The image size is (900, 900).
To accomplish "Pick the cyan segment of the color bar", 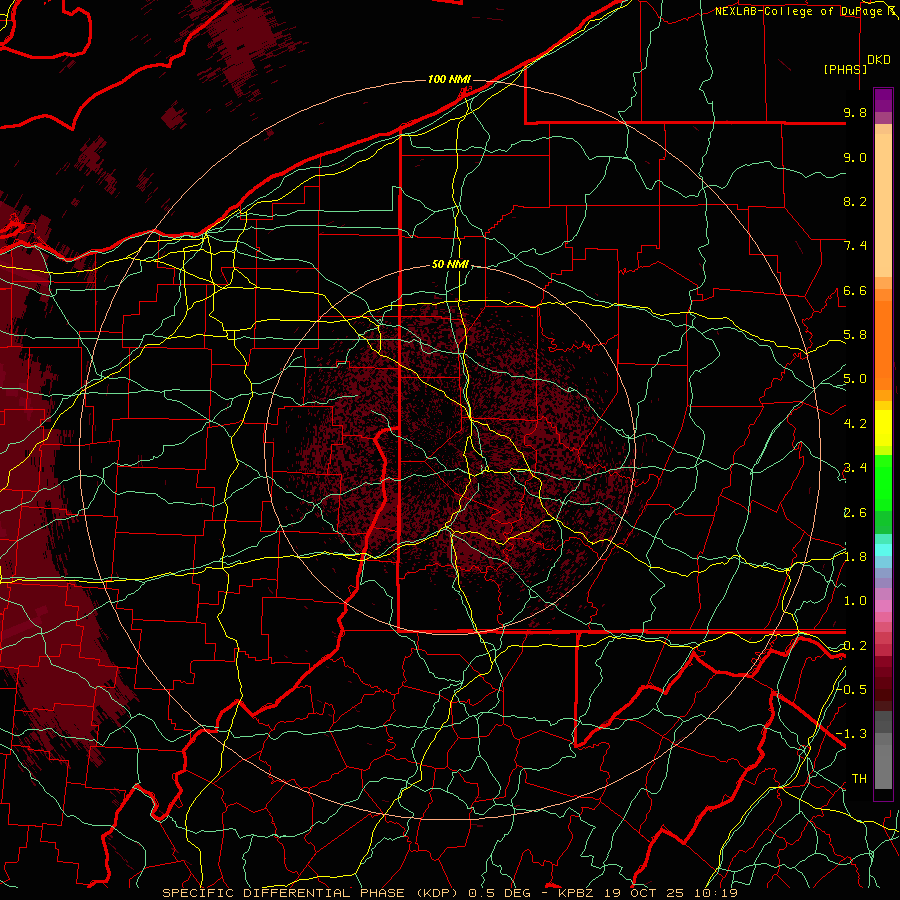I will tap(883, 549).
